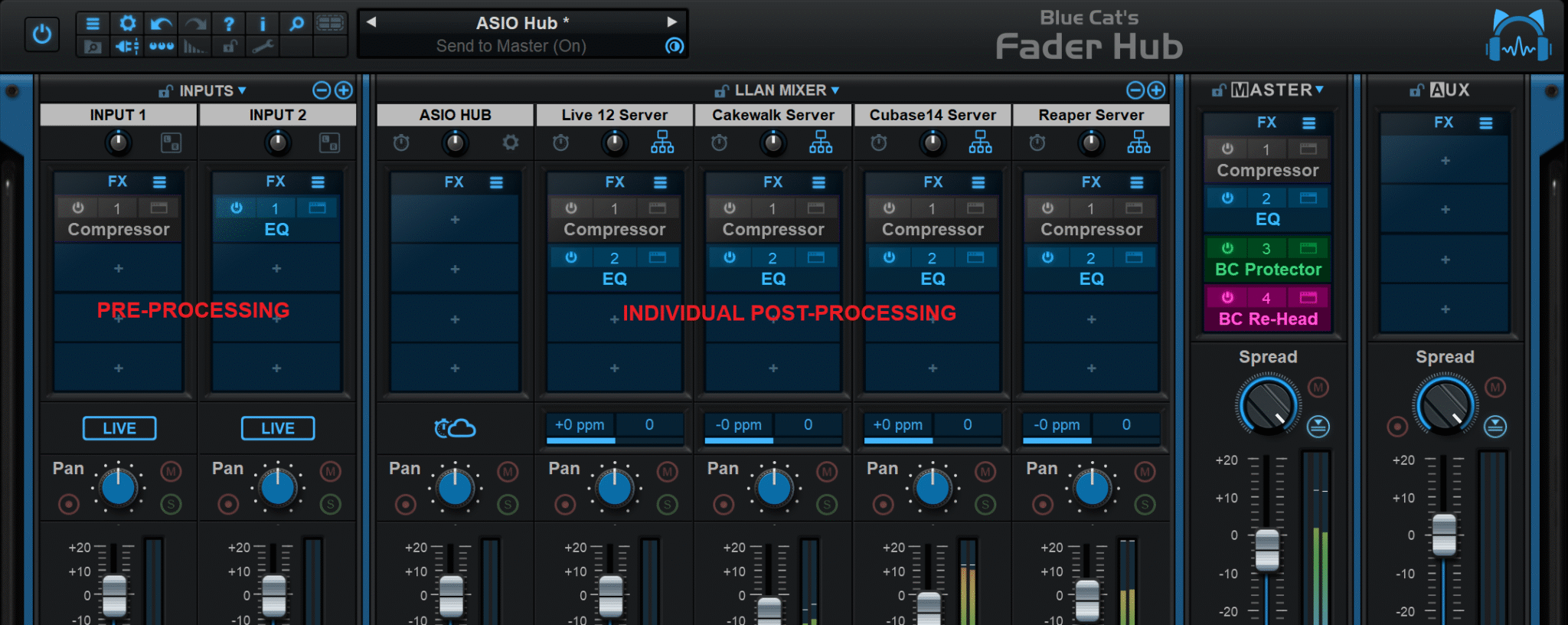Solo the Cakewalk Server channel

tap(827, 504)
